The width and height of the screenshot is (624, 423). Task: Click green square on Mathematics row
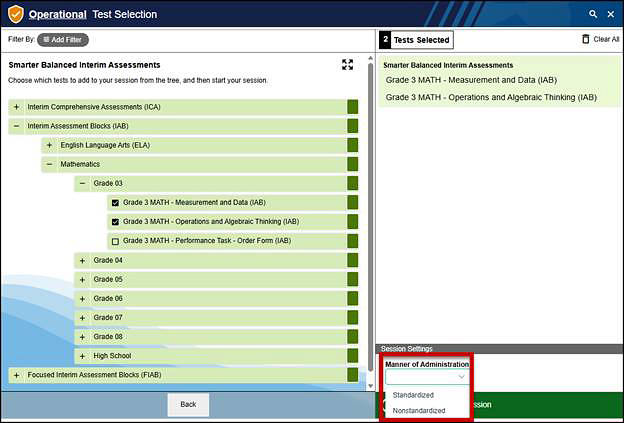353,164
